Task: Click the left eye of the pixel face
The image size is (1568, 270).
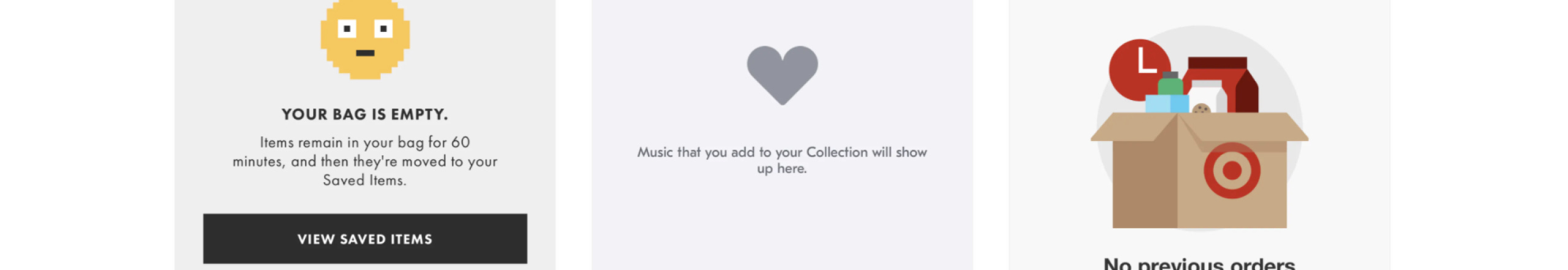Action: (347, 28)
